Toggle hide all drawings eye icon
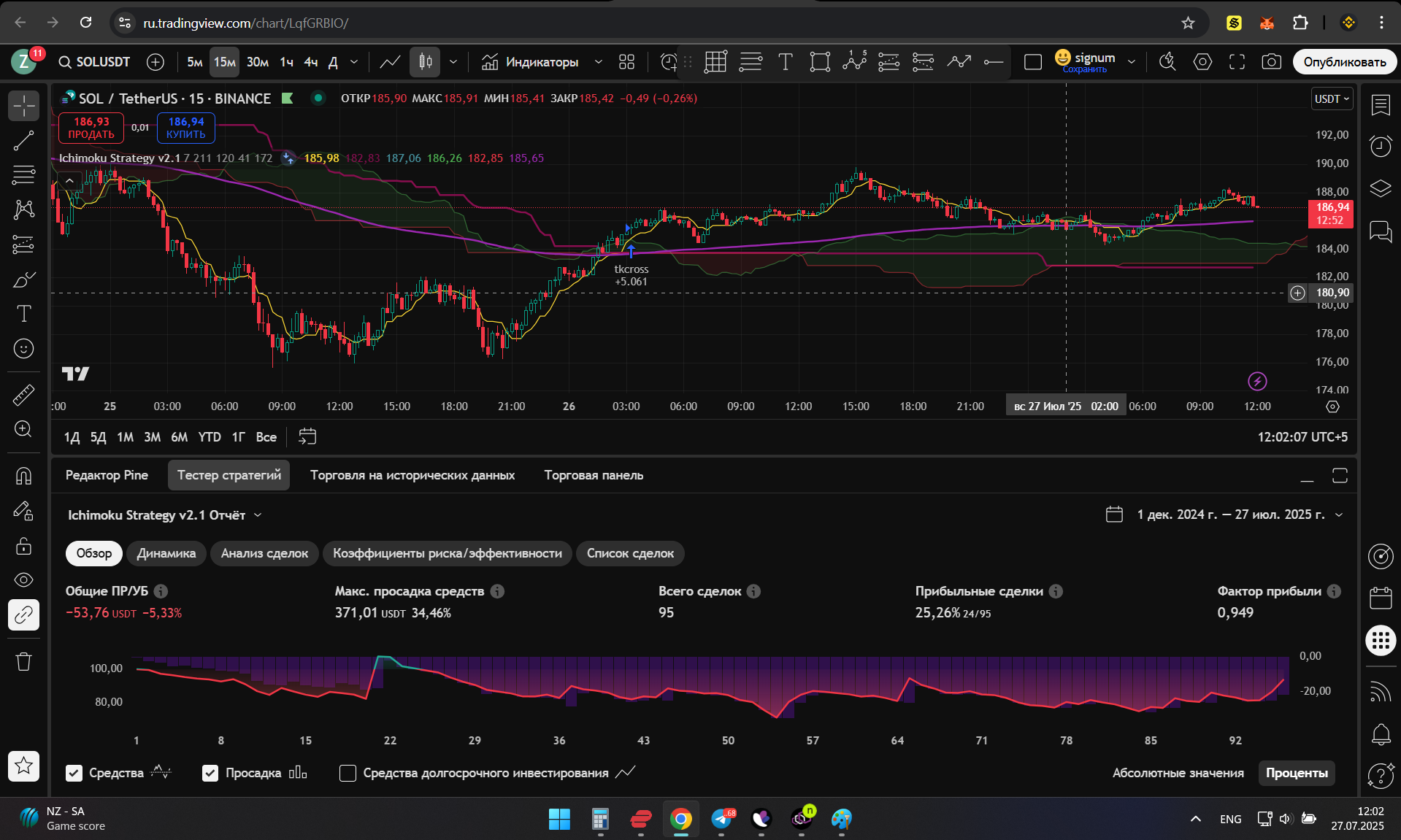 coord(24,580)
